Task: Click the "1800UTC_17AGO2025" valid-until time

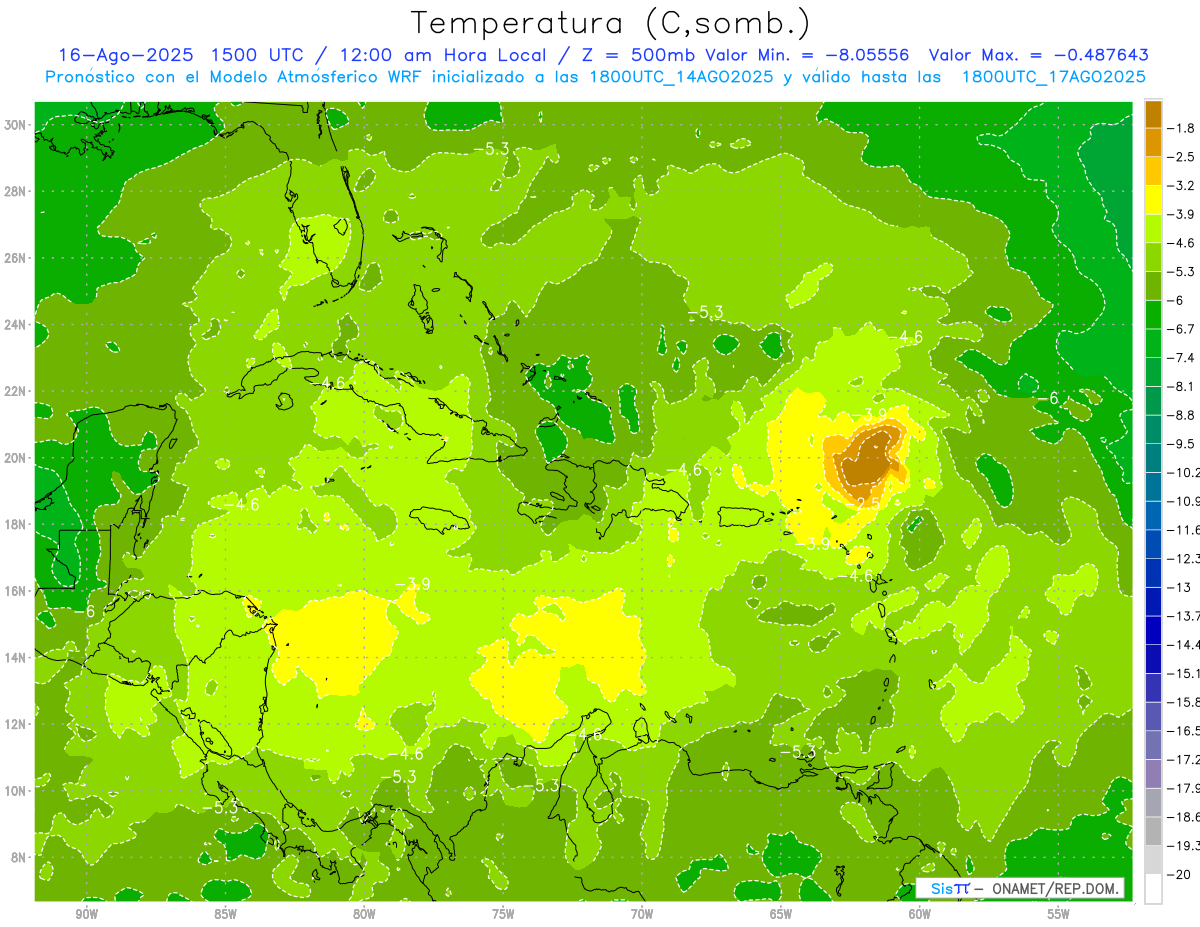Action: click(1053, 77)
